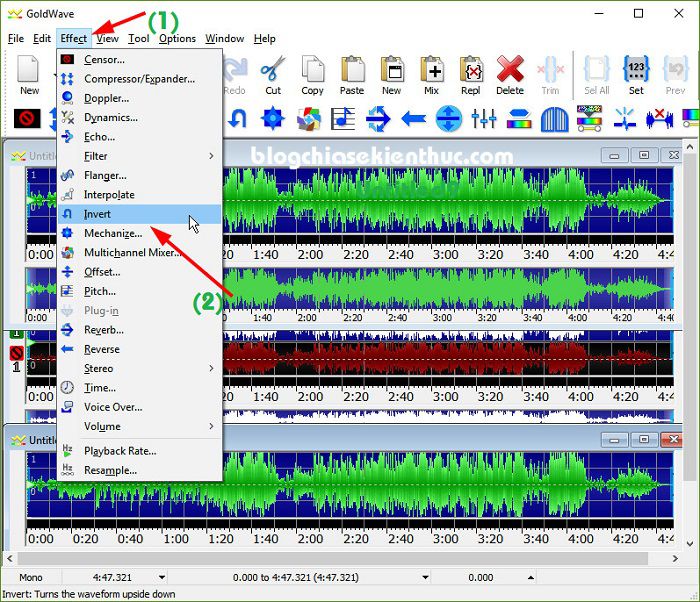Click the Offset round blue icon

pyautogui.click(x=449, y=119)
